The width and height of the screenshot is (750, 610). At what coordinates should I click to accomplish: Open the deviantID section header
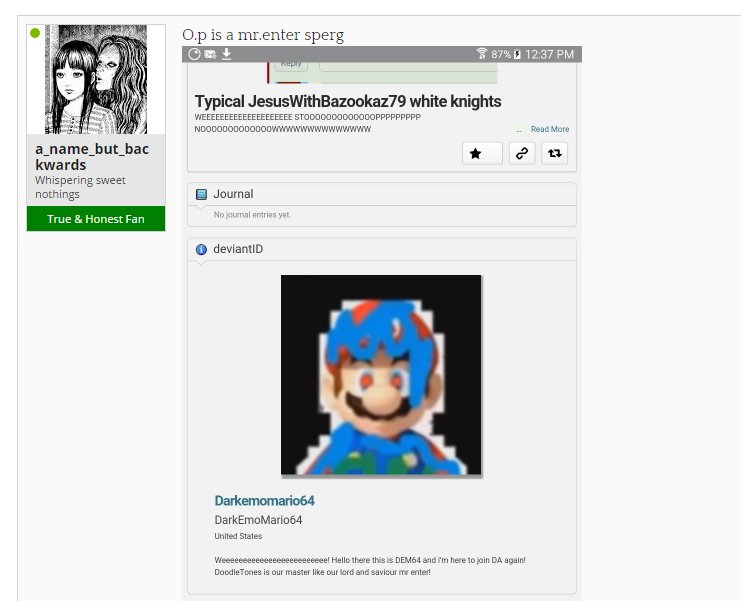click(x=238, y=249)
